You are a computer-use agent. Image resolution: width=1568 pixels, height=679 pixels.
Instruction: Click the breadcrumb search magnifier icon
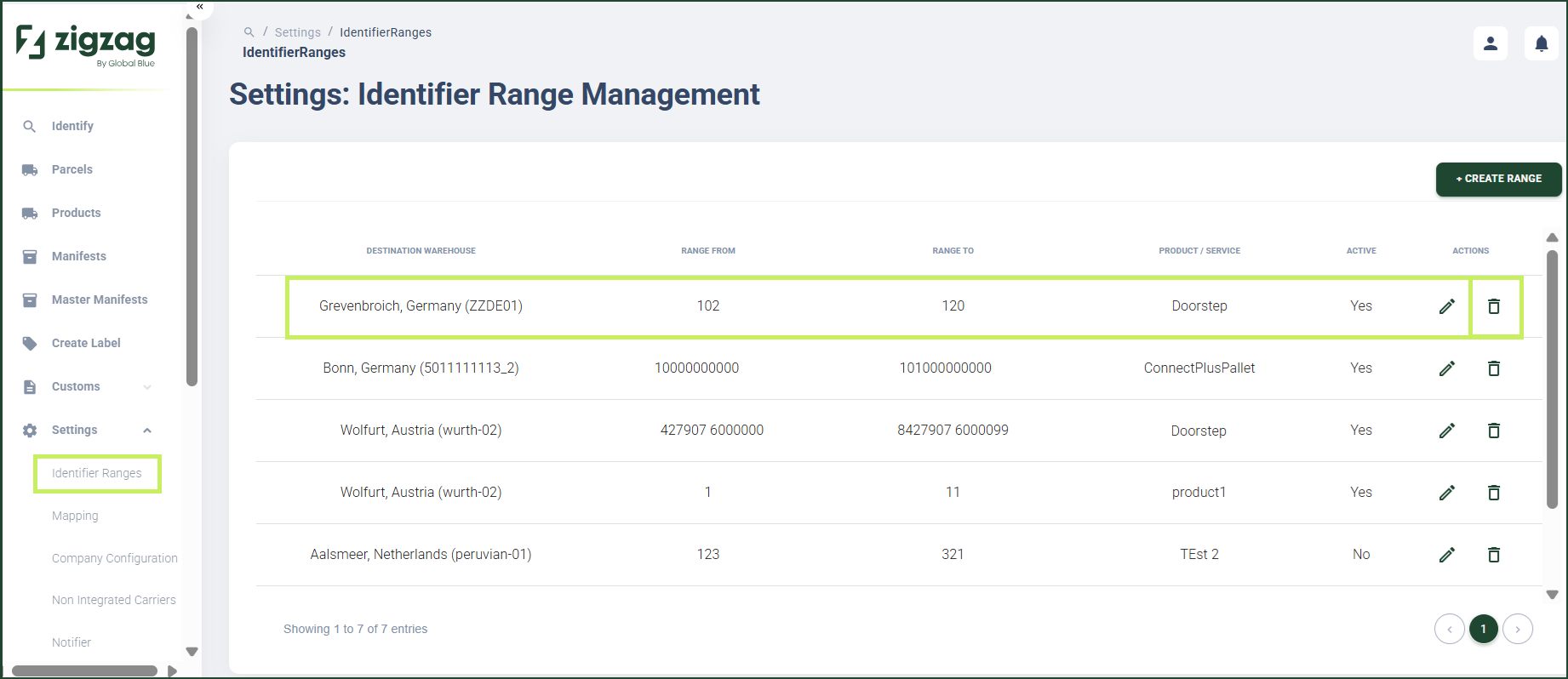click(x=249, y=32)
